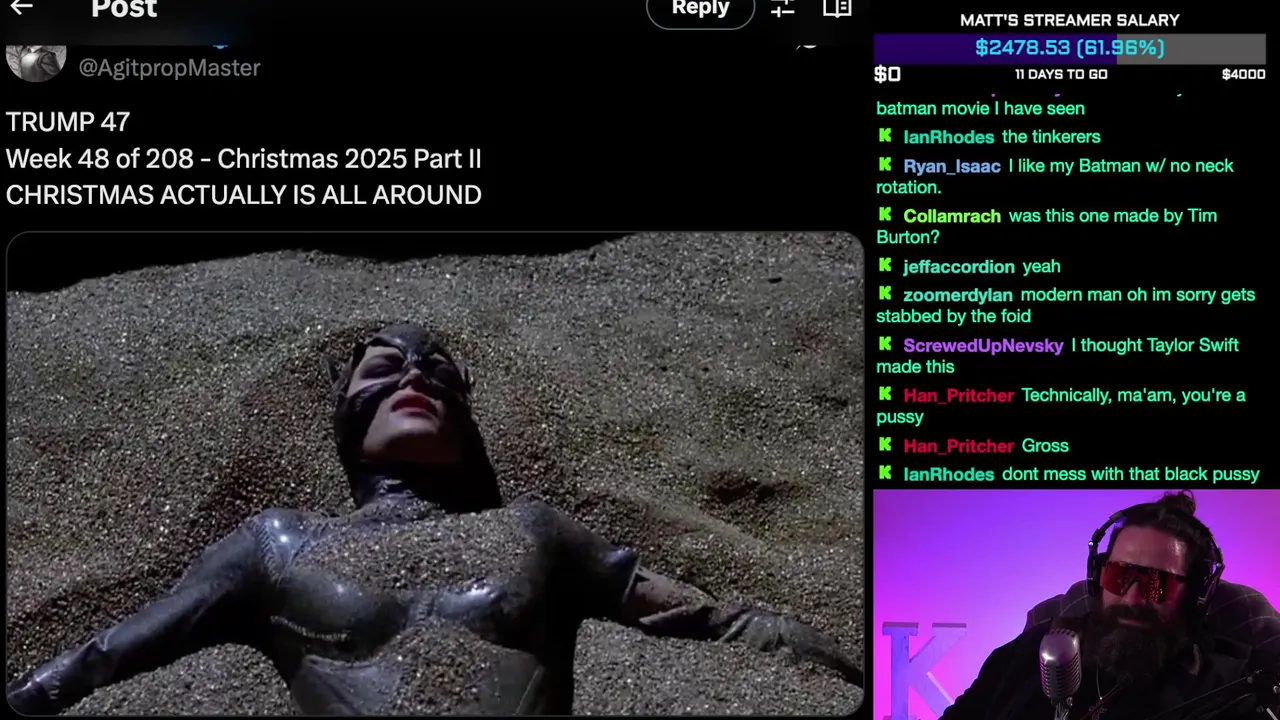1280x720 pixels.
Task: Open chat user zoomerdylan
Action: (x=958, y=295)
